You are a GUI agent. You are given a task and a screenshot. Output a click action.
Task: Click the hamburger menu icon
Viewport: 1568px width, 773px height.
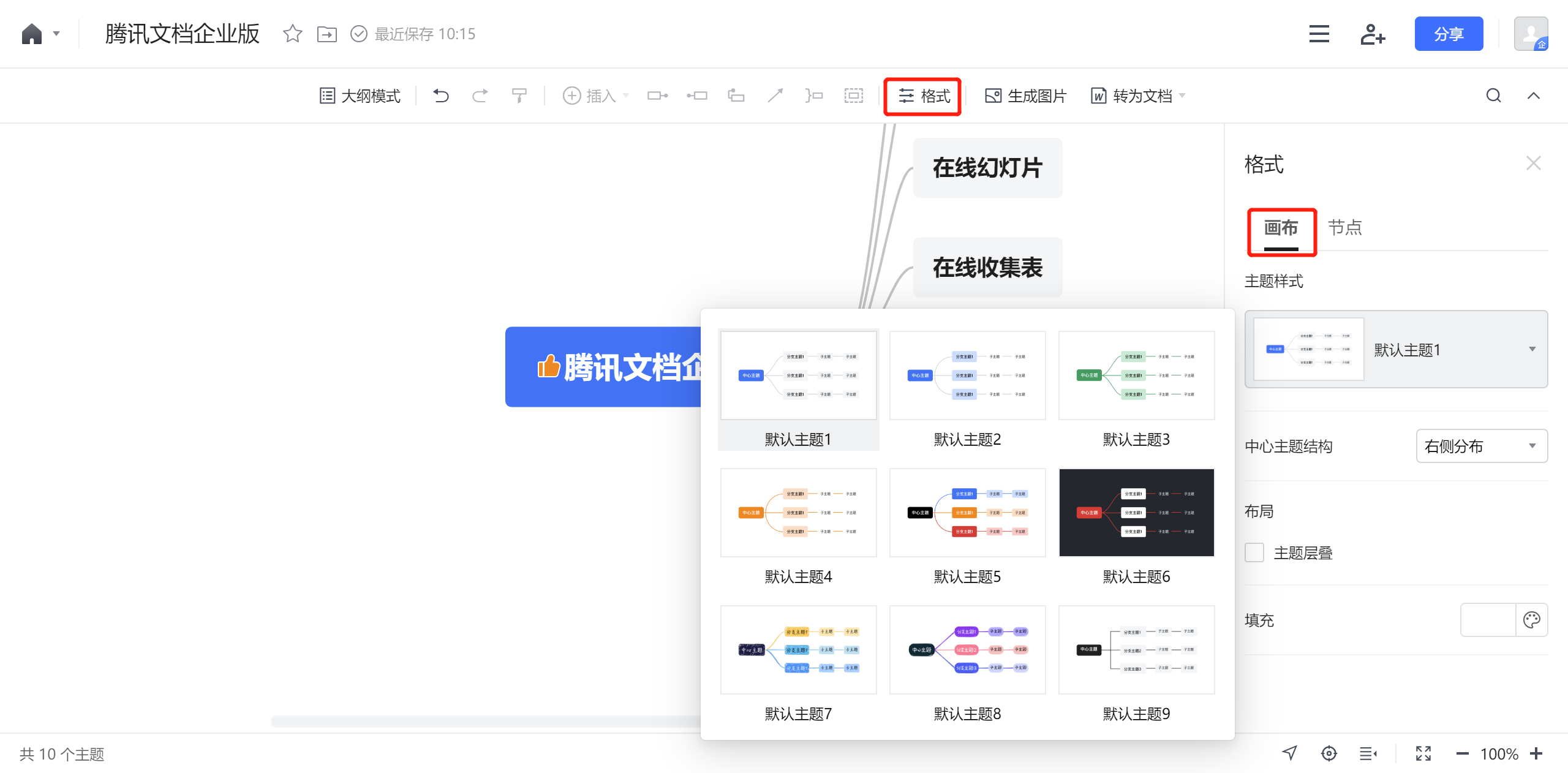point(1319,34)
